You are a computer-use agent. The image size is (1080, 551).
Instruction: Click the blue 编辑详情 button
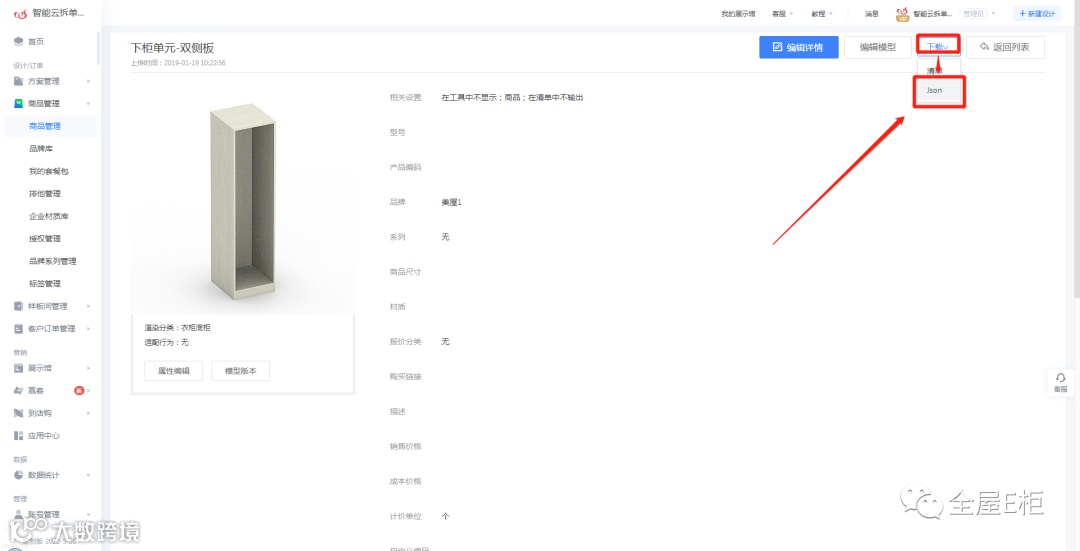point(799,48)
